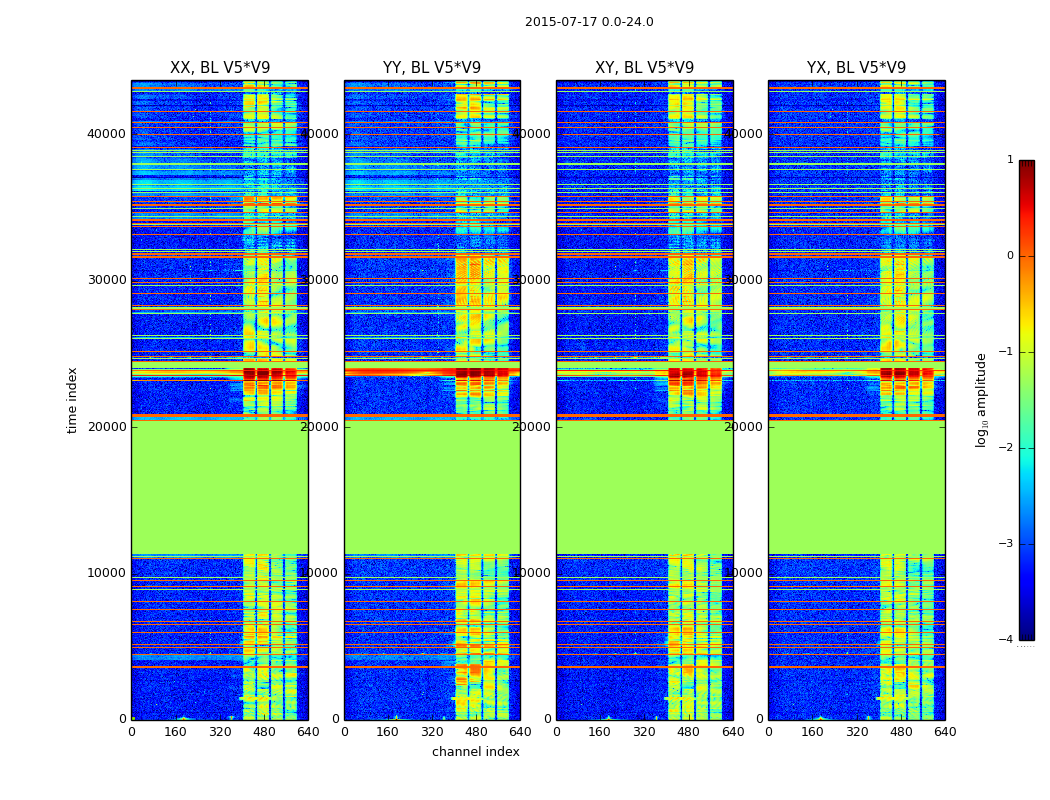The width and height of the screenshot is (1050, 800).
Task: Click the 480 channel tick under YY panel
Action: [476, 732]
